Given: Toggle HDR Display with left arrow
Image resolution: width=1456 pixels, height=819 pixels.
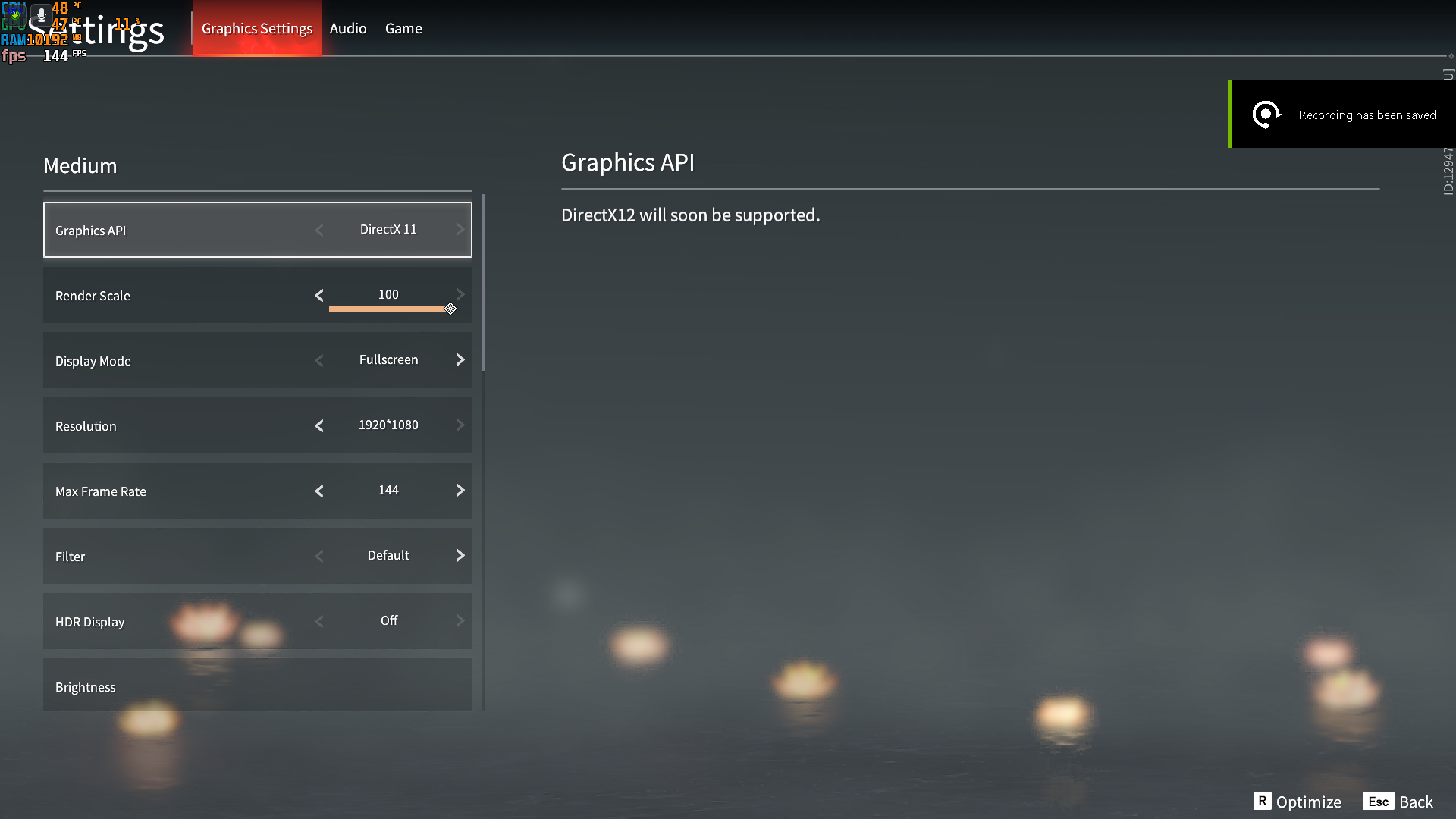Looking at the screenshot, I should [319, 621].
